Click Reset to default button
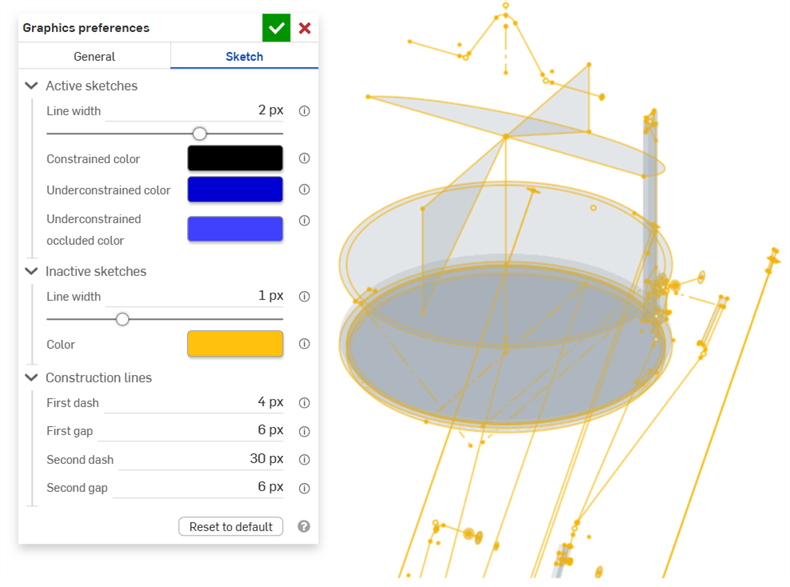The width and height of the screenshot is (790, 587). (231, 527)
